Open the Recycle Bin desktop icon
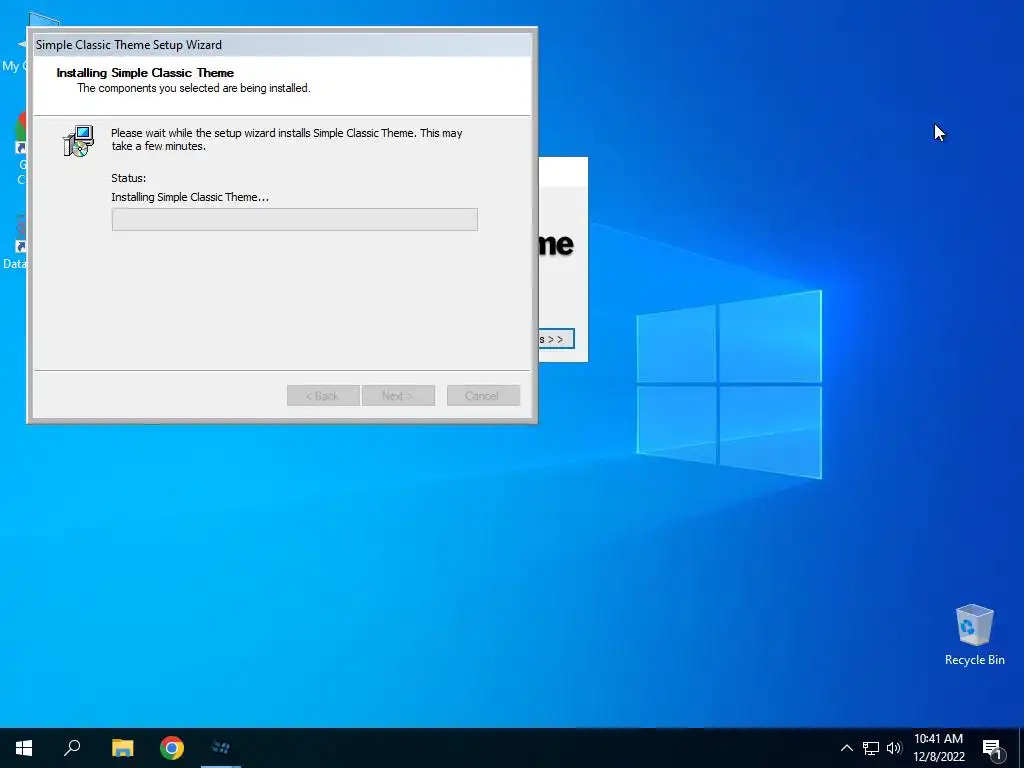 (974, 635)
